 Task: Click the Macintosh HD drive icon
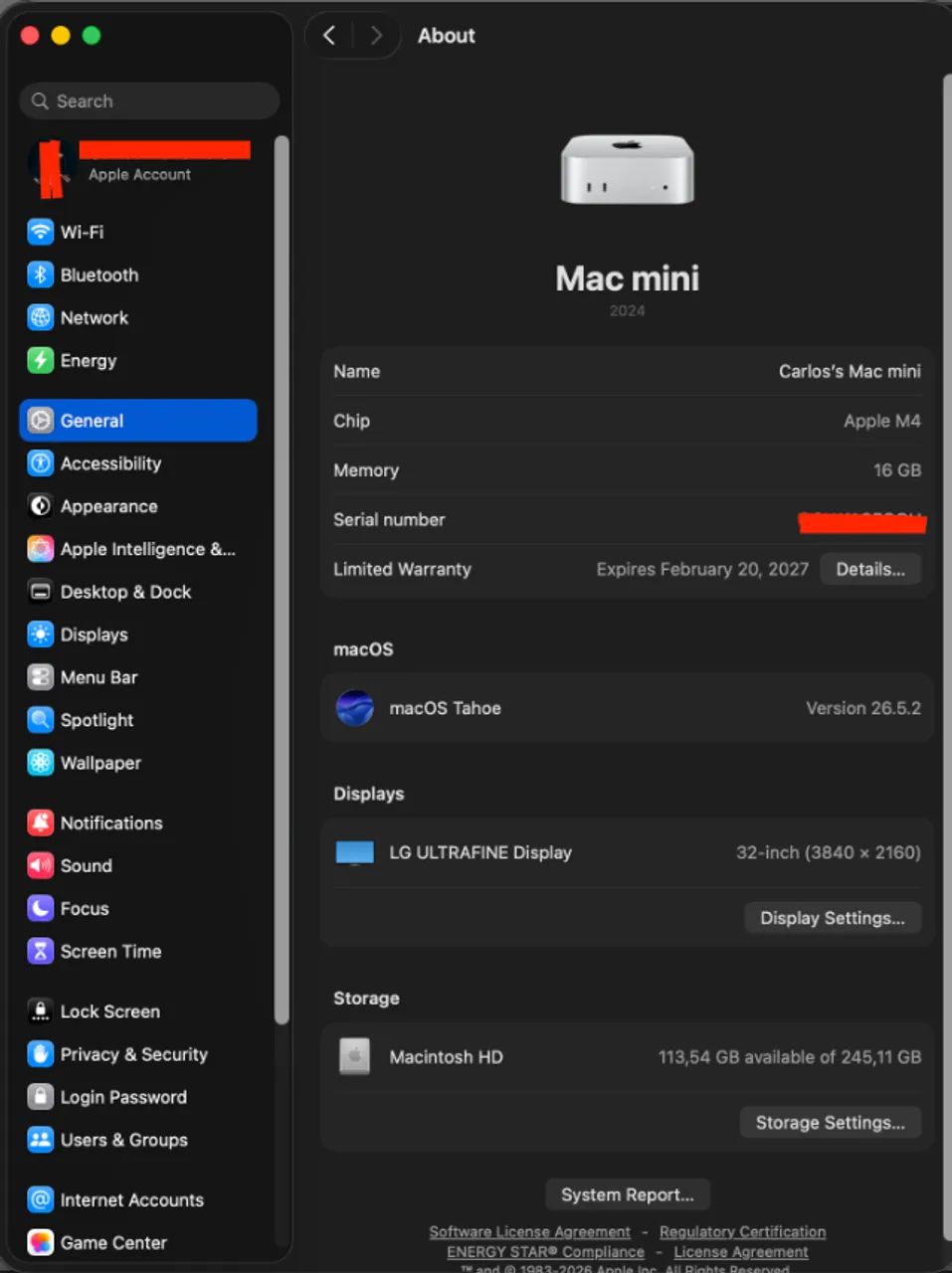click(x=354, y=1056)
